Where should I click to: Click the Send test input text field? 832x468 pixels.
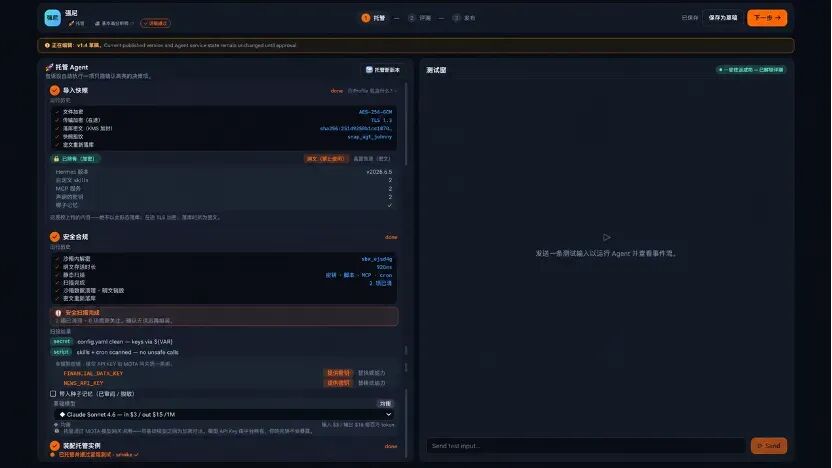[586, 446]
